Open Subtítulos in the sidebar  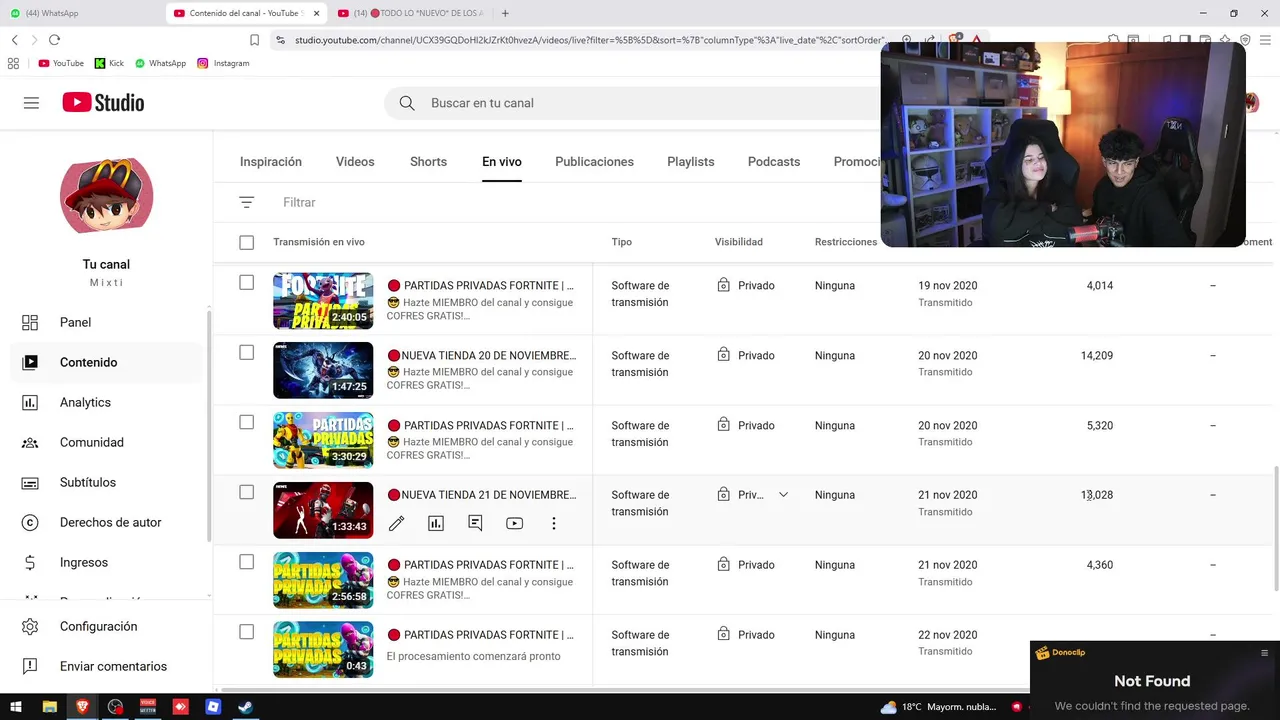106,482
